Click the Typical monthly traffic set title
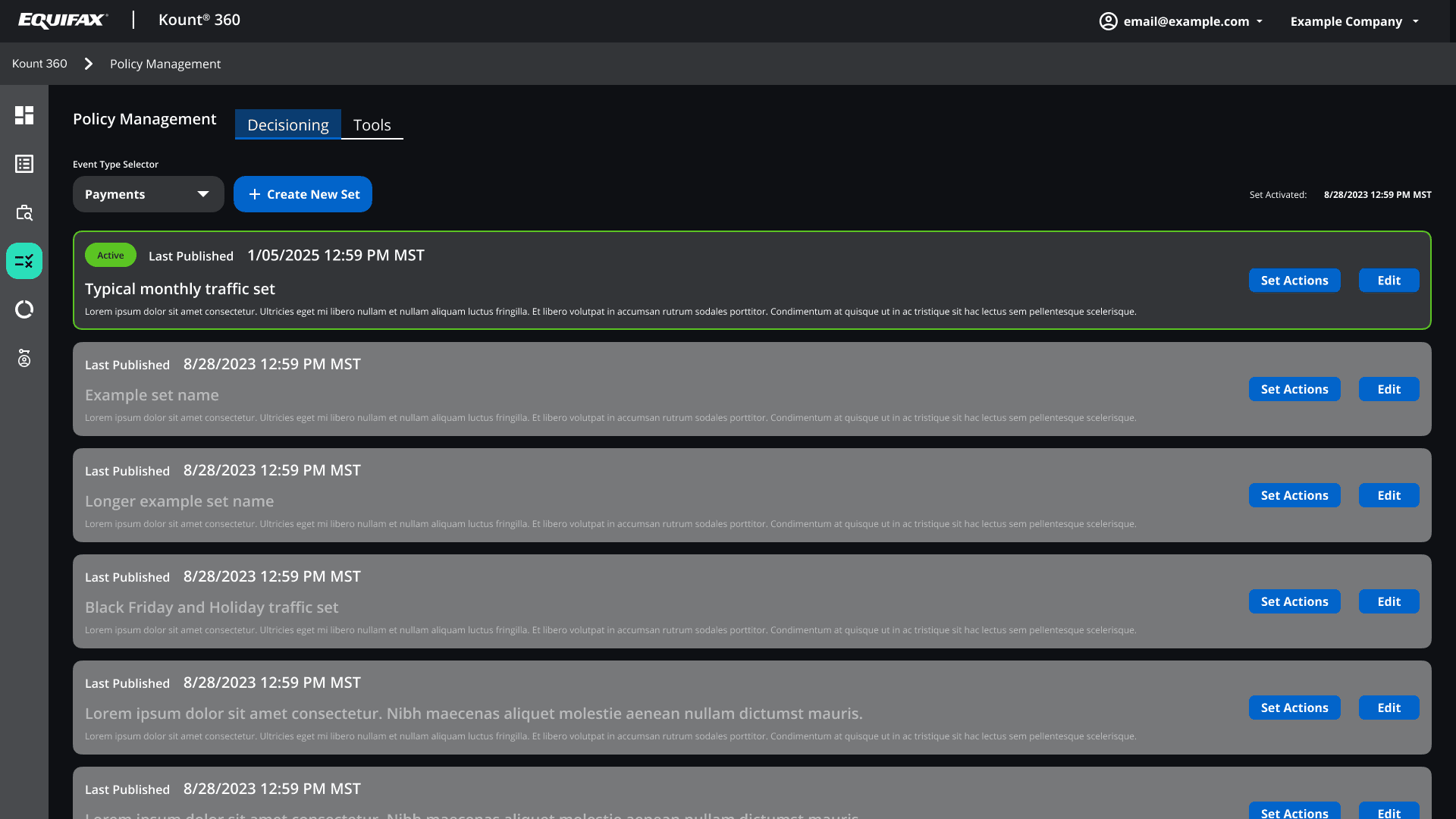 pyautogui.click(x=180, y=289)
